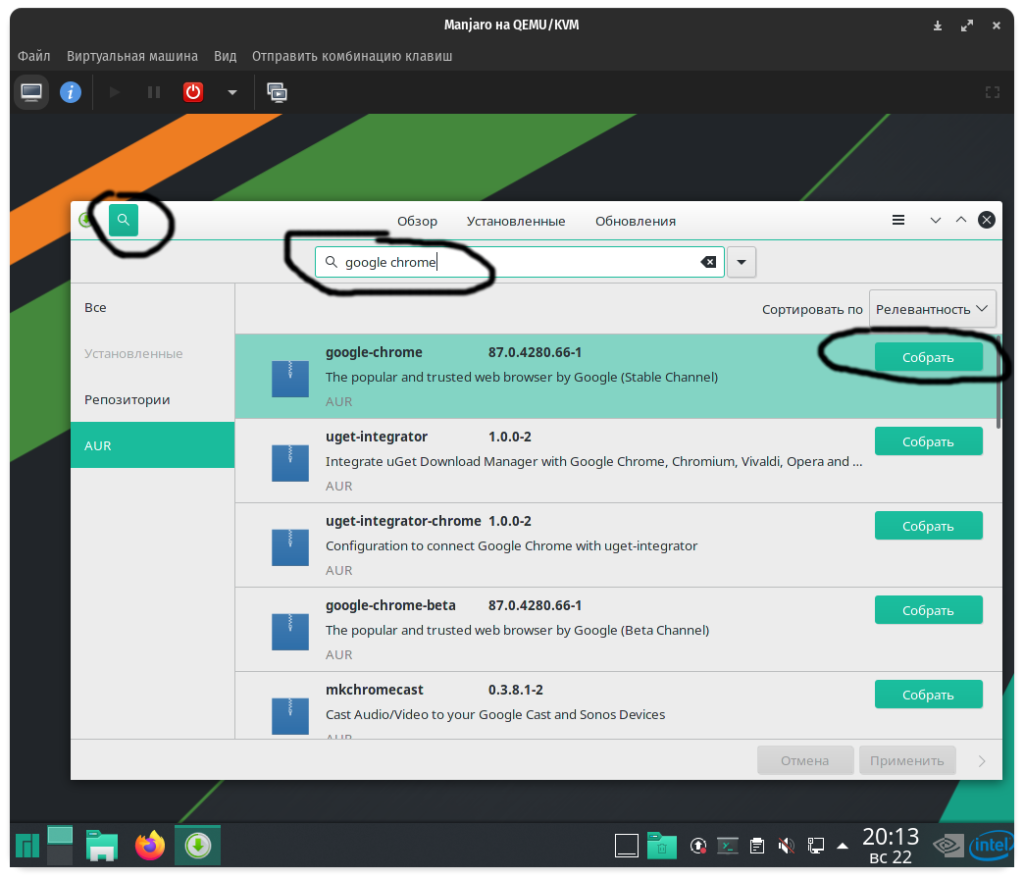Viewport: 1024px width, 878px height.
Task: Open the Pamac hamburger menu
Action: coord(898,220)
